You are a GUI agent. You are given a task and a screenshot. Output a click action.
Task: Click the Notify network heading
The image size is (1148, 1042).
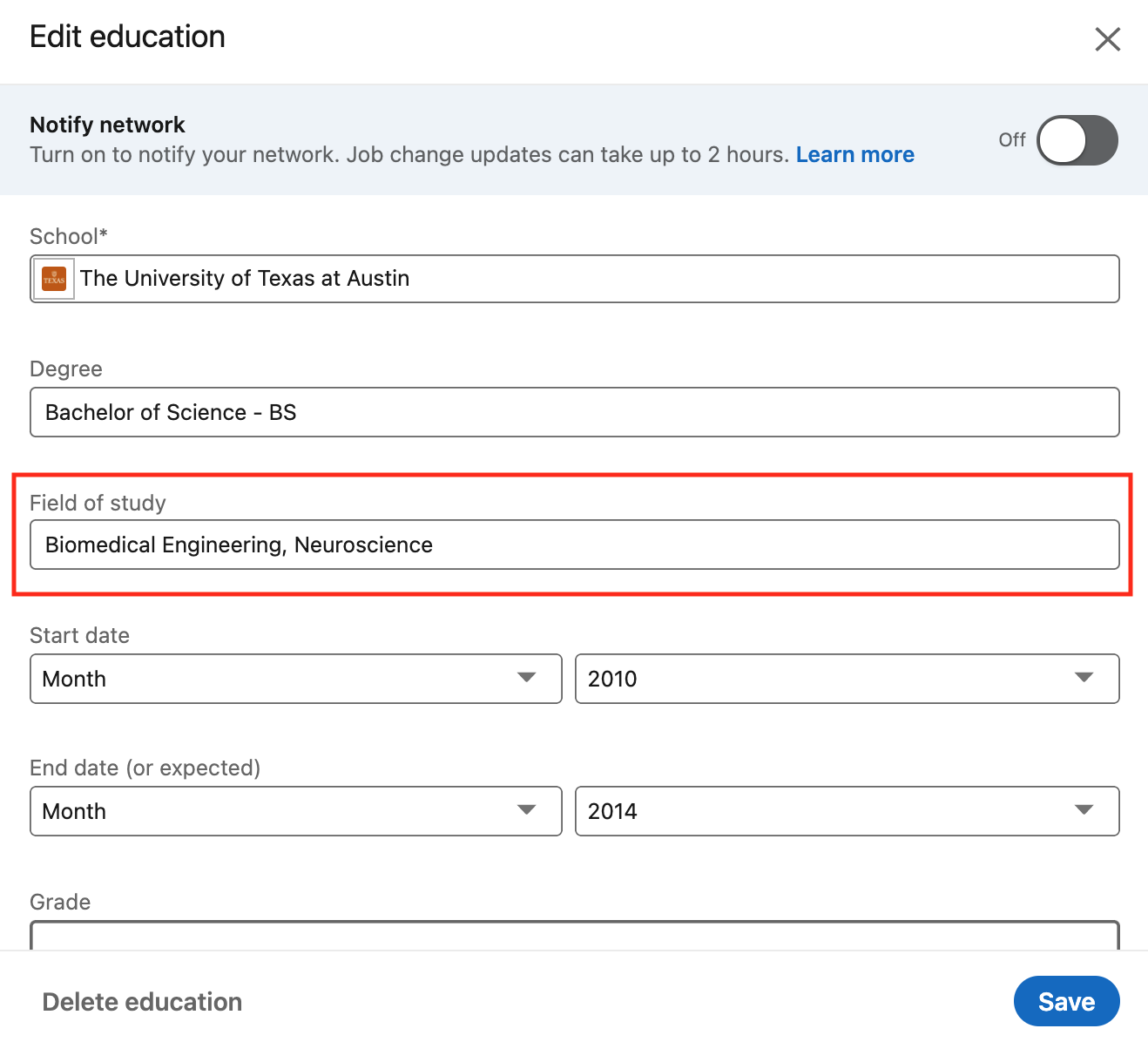pos(107,125)
